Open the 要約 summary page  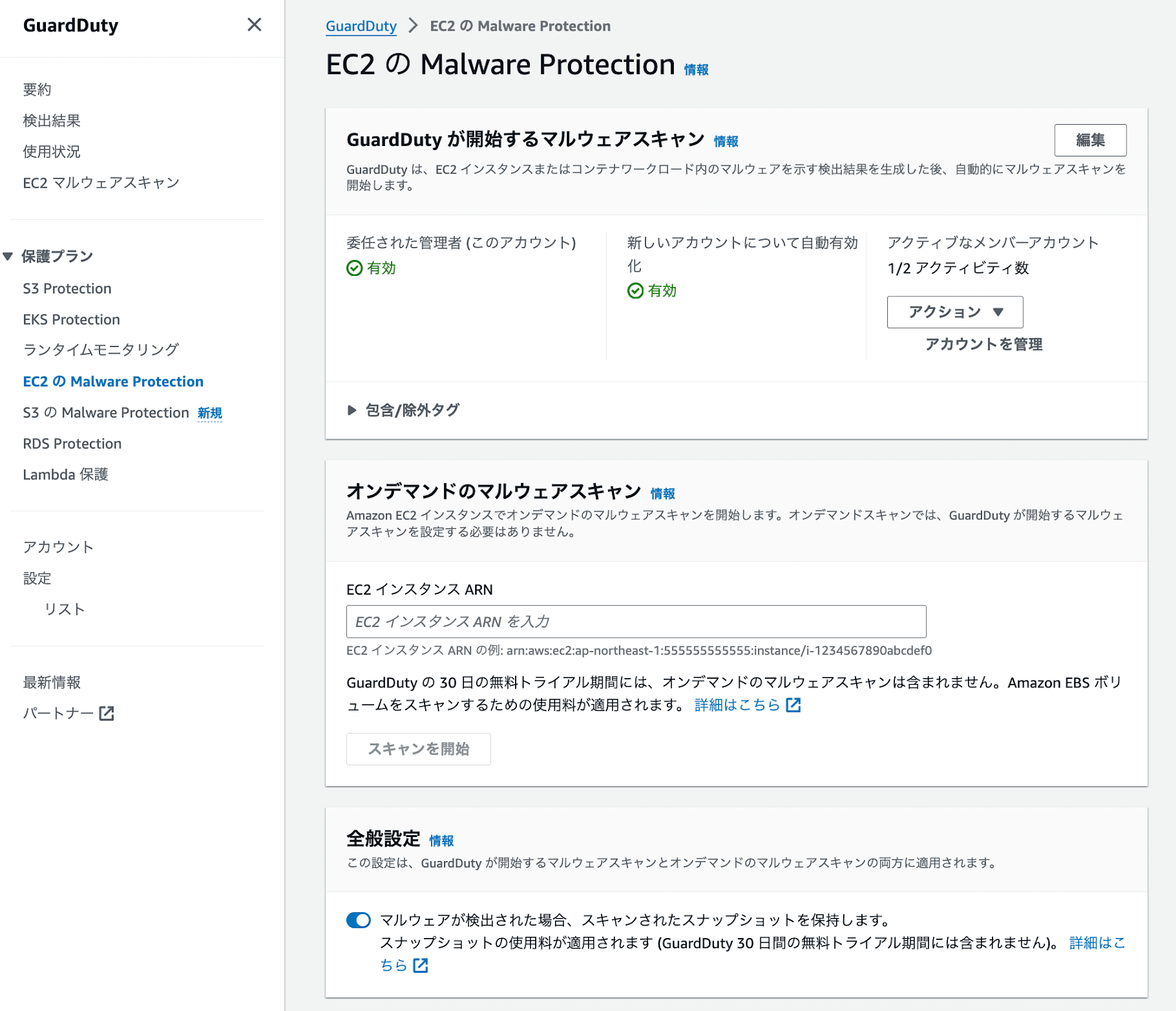[x=37, y=89]
